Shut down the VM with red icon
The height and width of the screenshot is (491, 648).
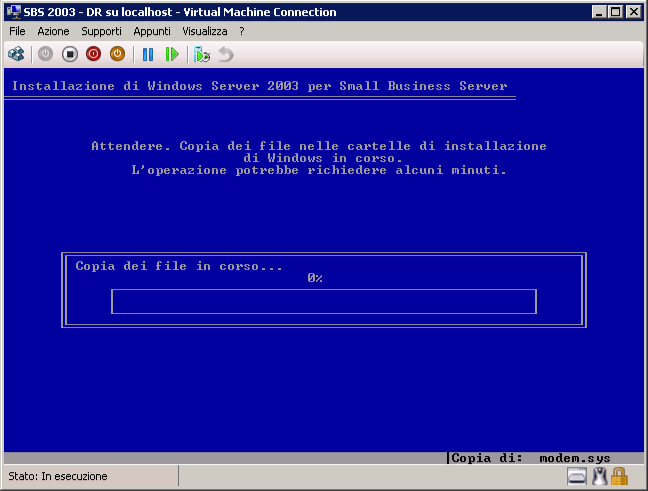[x=93, y=54]
